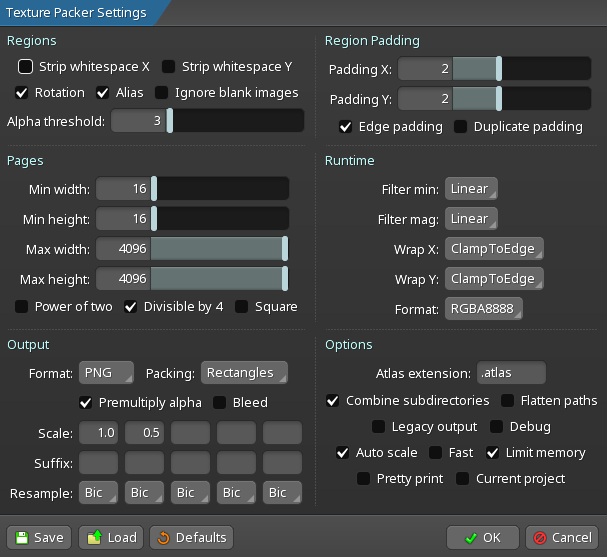Open the Runtime Format RGBA8888 dropdown
The width and height of the screenshot is (607, 557).
[484, 308]
